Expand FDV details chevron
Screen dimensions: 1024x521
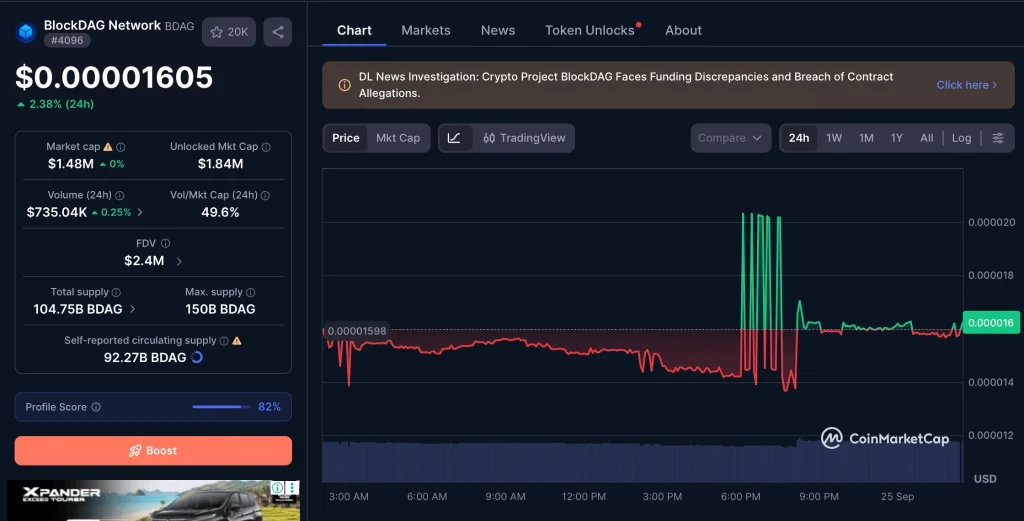pos(179,261)
